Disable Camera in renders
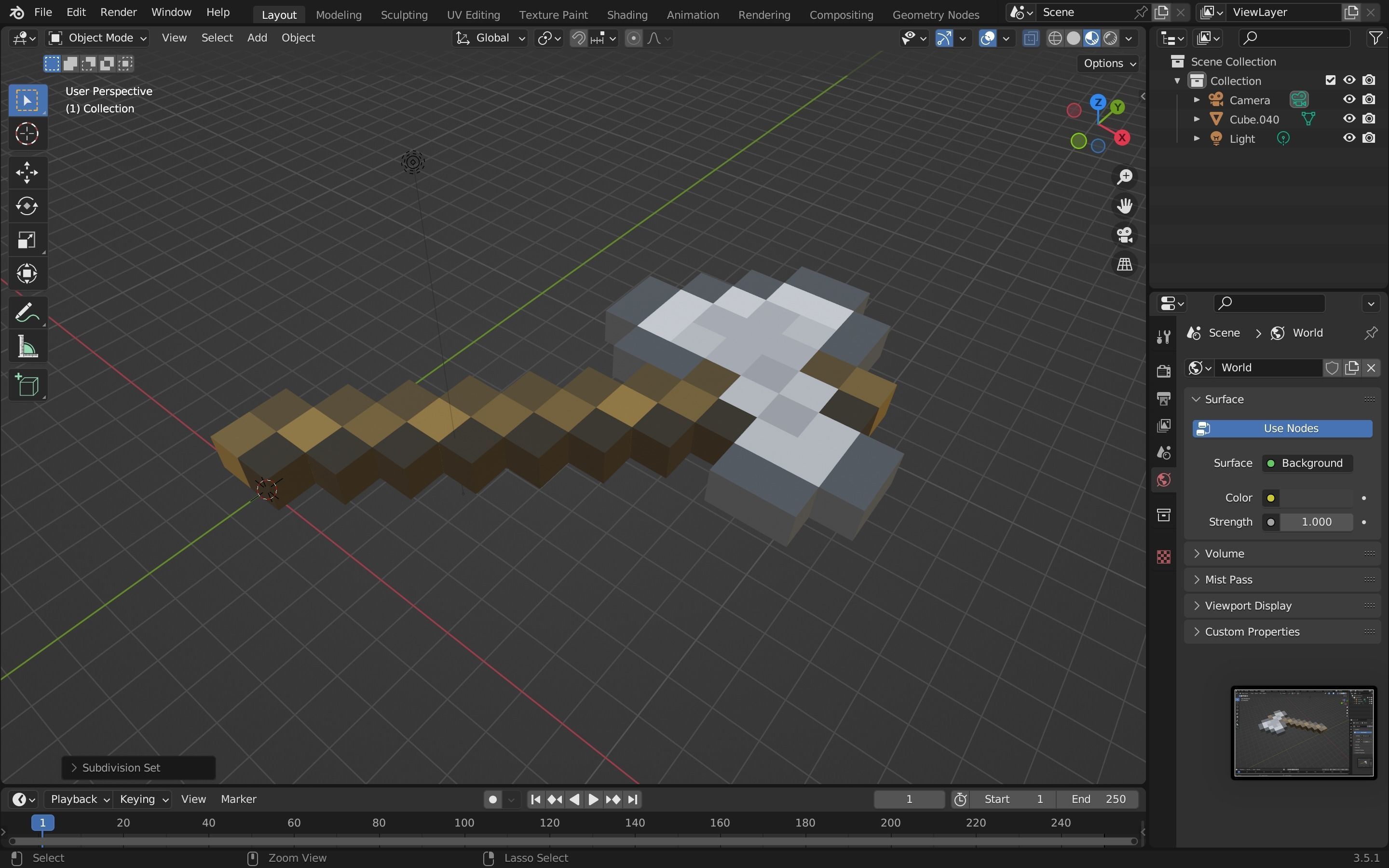The height and width of the screenshot is (868, 1389). point(1369,99)
